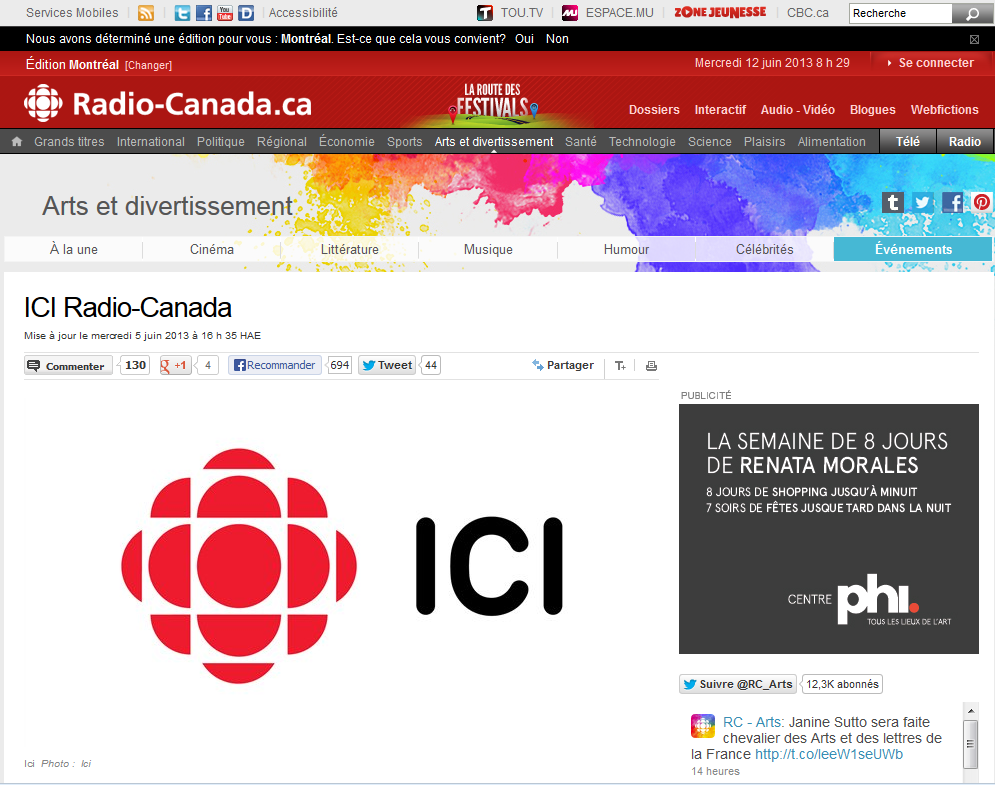Image resolution: width=995 pixels, height=785 pixels.
Task: Open the Partager share option
Action: [x=563, y=365]
